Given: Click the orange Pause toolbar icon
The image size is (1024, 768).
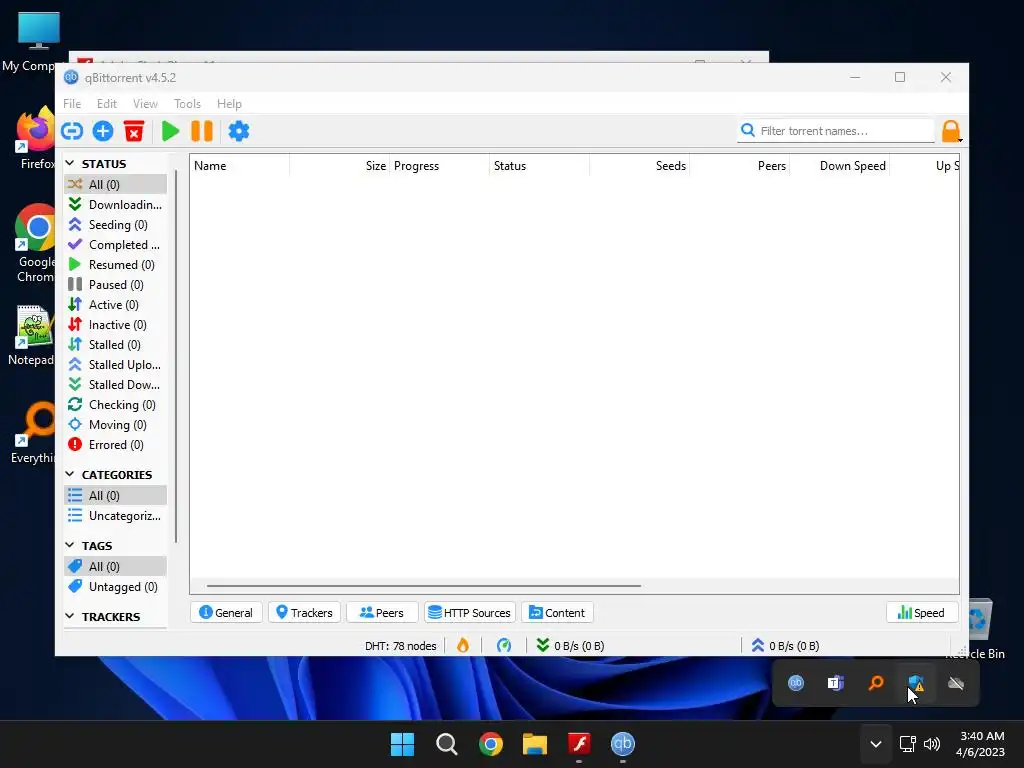Looking at the screenshot, I should click(202, 131).
